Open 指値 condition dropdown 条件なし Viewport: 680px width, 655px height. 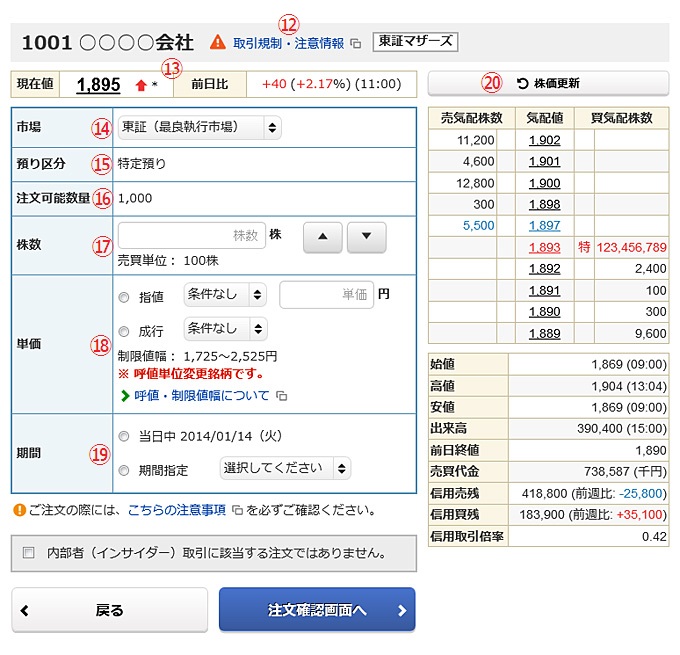[x=225, y=295]
